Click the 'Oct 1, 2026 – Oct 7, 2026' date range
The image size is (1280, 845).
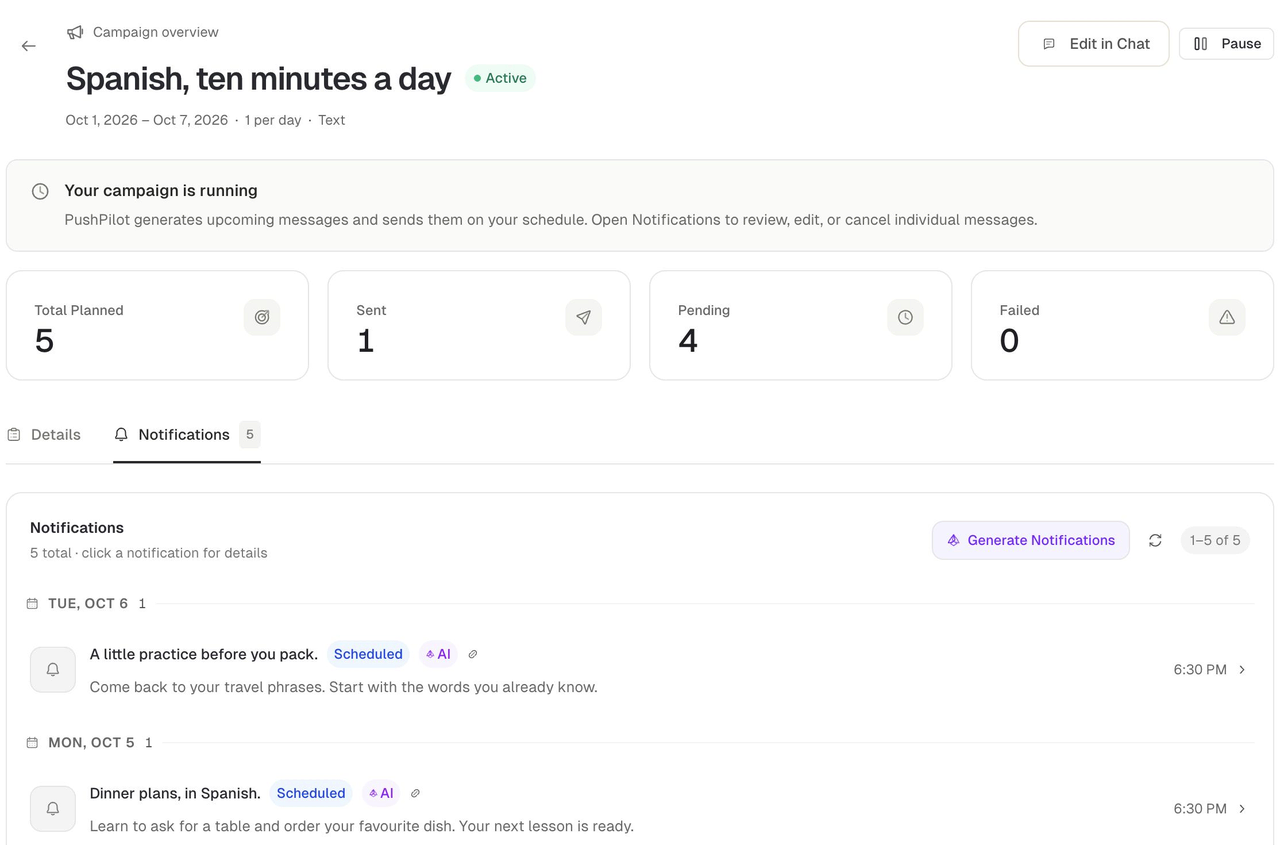[x=147, y=120]
